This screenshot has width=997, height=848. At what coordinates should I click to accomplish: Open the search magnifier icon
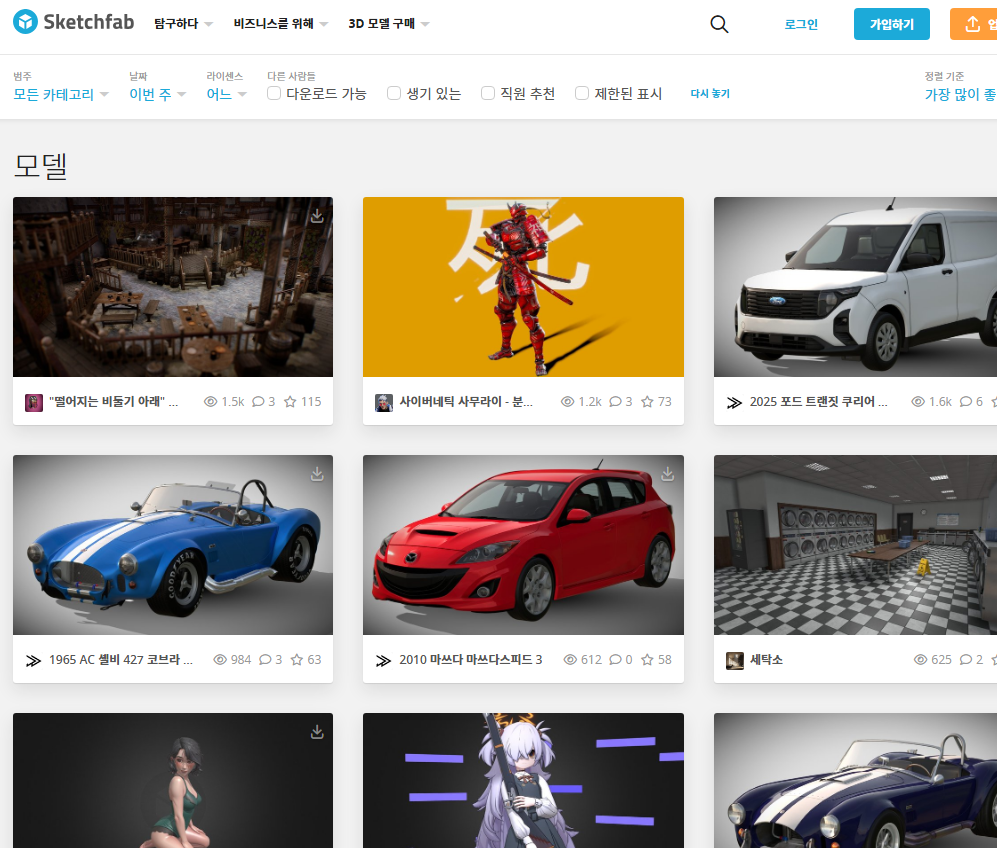pos(719,24)
